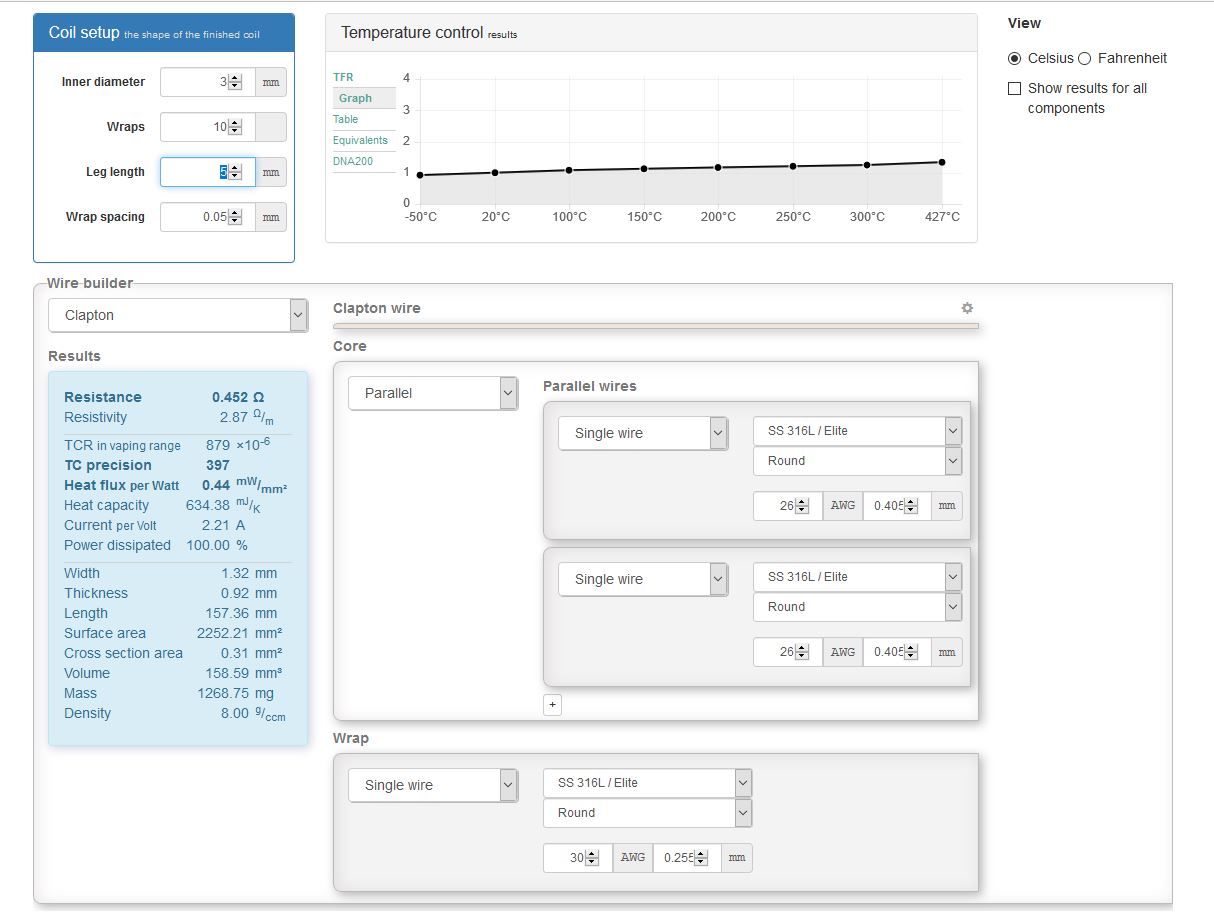Click first parallel wire's 0.405 diameter field
The height and width of the screenshot is (921, 1214).
tap(897, 506)
